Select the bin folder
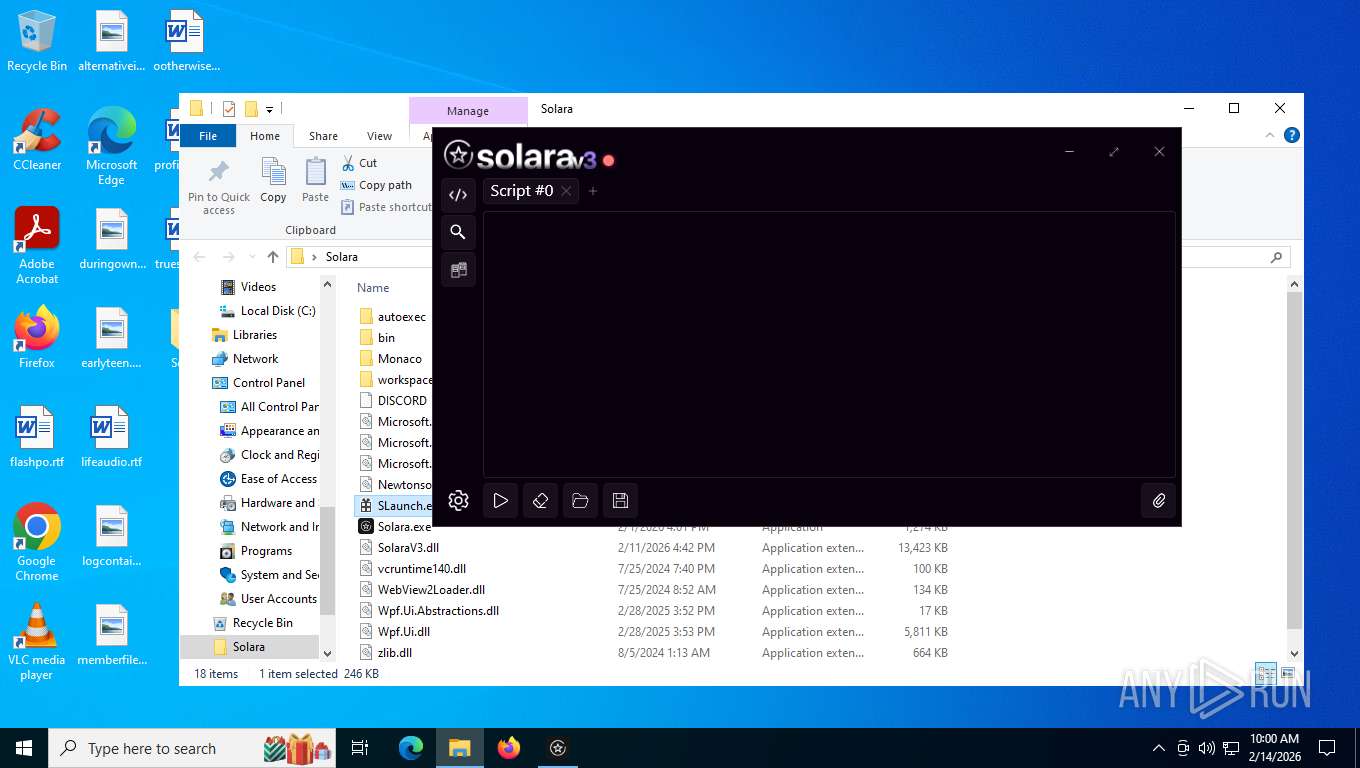The width and height of the screenshot is (1360, 768). 386,338
